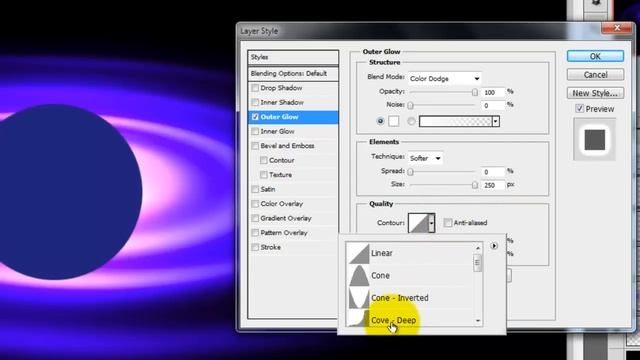640x360 pixels.
Task: Toggle the Anti-aliased checkbox
Action: pyautogui.click(x=448, y=223)
